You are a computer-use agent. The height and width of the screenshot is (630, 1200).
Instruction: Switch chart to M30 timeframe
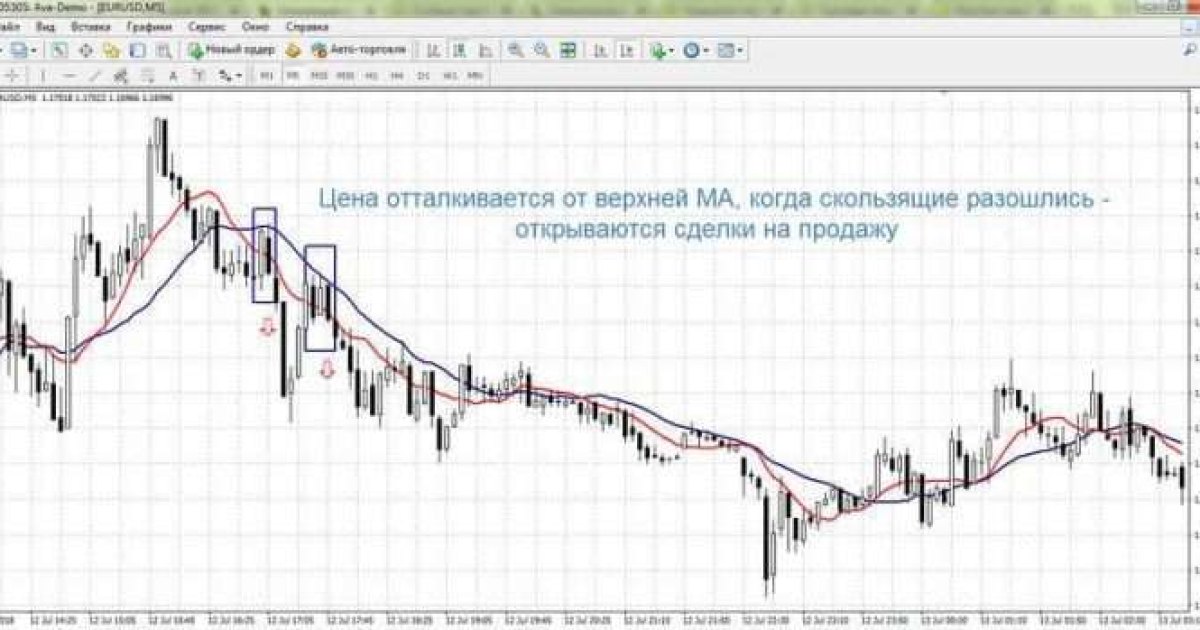tap(345, 76)
